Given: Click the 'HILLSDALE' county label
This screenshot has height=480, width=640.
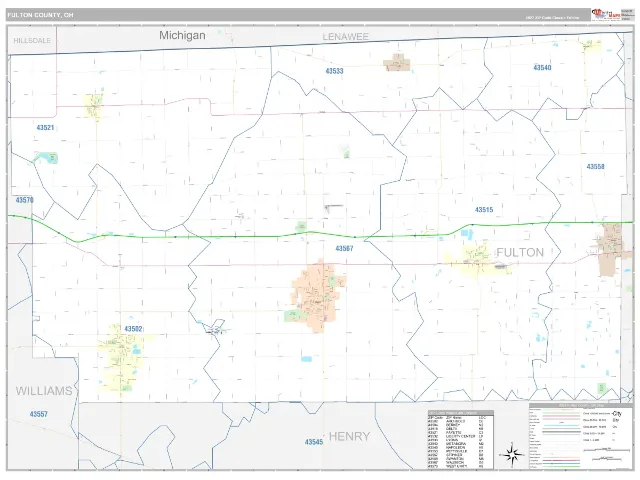Looking at the screenshot, I should tap(32, 40).
